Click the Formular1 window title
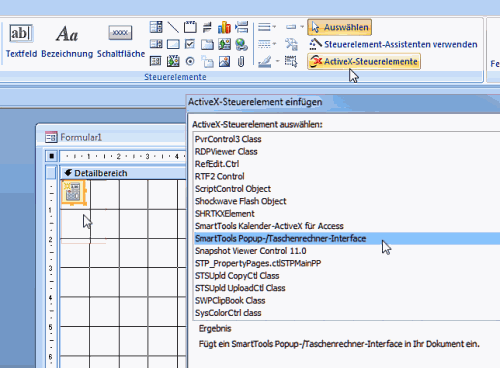The width and height of the screenshot is (500, 368). 81,137
